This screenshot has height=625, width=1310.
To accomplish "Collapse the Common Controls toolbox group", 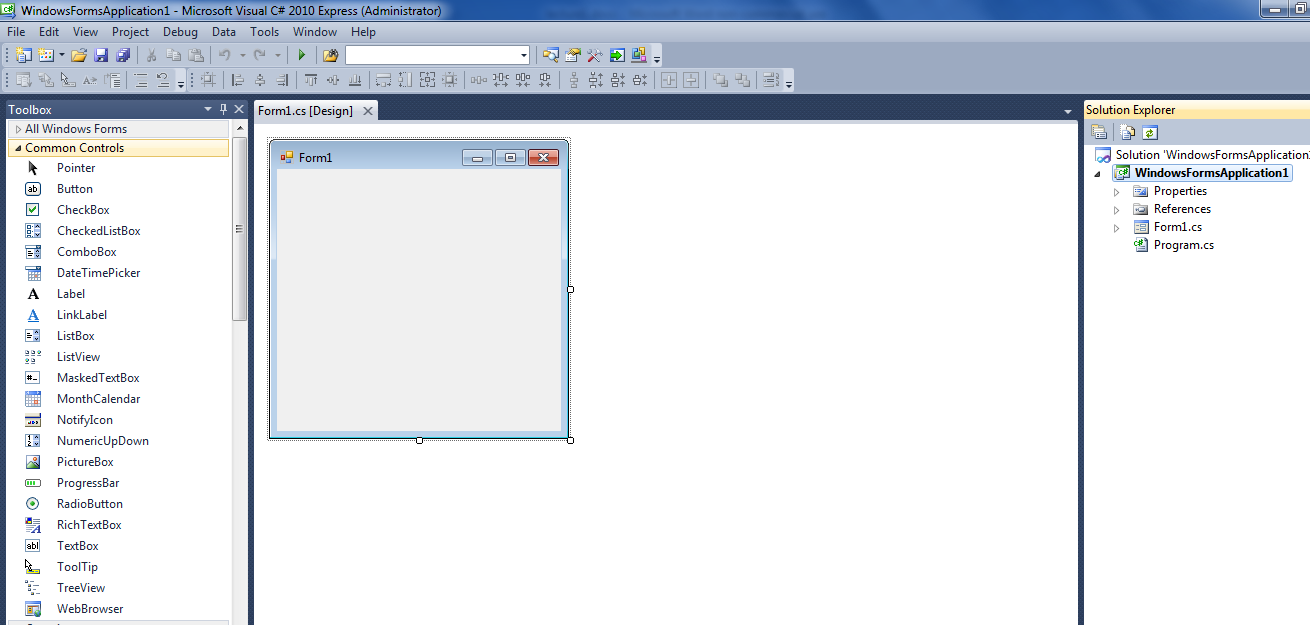I will [18, 148].
